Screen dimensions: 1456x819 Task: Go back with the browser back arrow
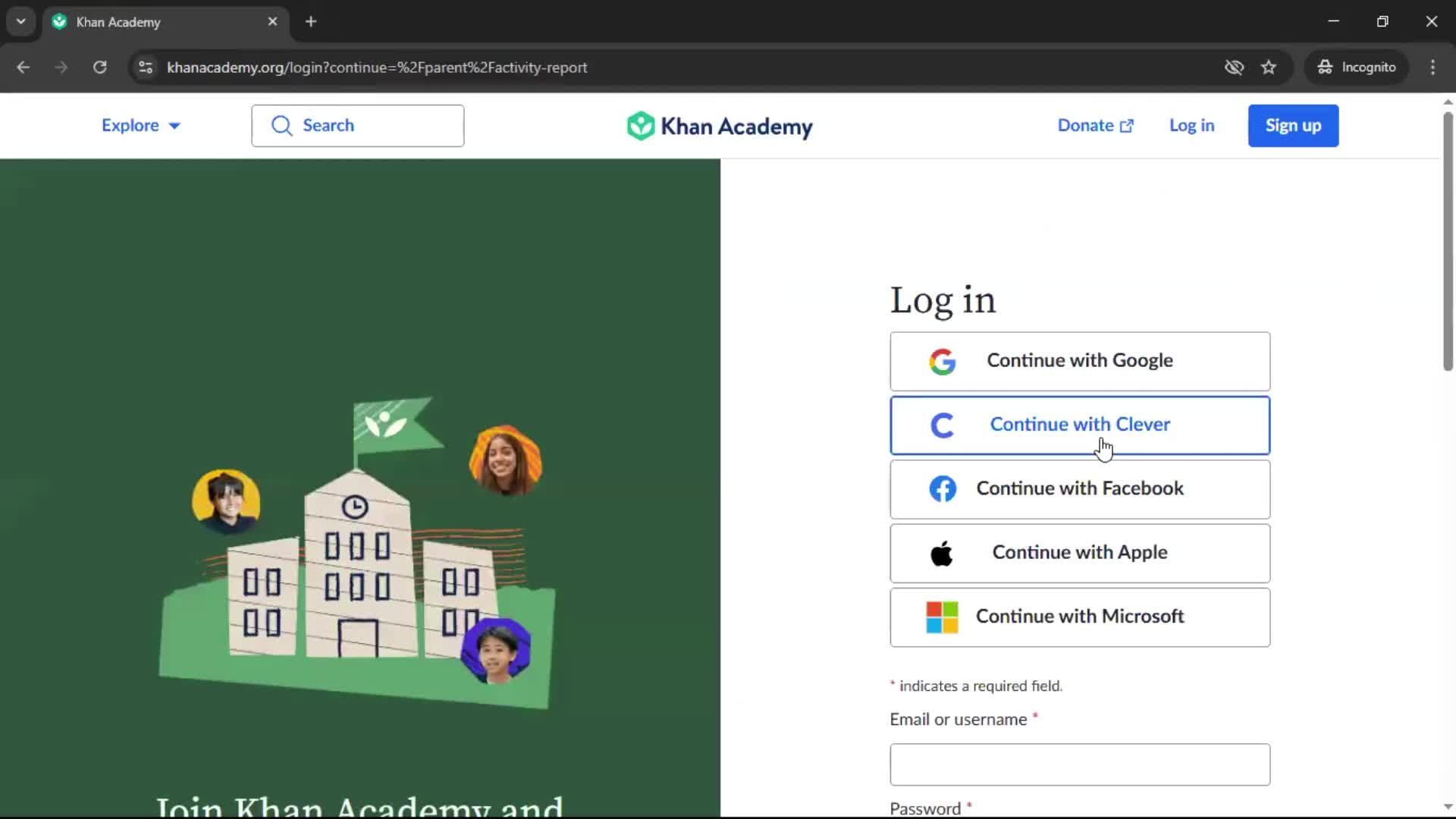(x=24, y=67)
